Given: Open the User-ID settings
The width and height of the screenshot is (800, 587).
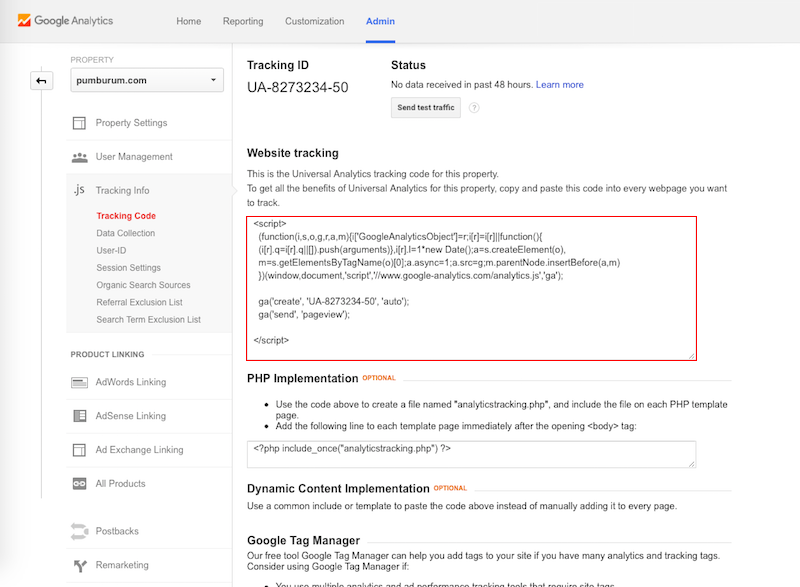Looking at the screenshot, I should [x=111, y=250].
